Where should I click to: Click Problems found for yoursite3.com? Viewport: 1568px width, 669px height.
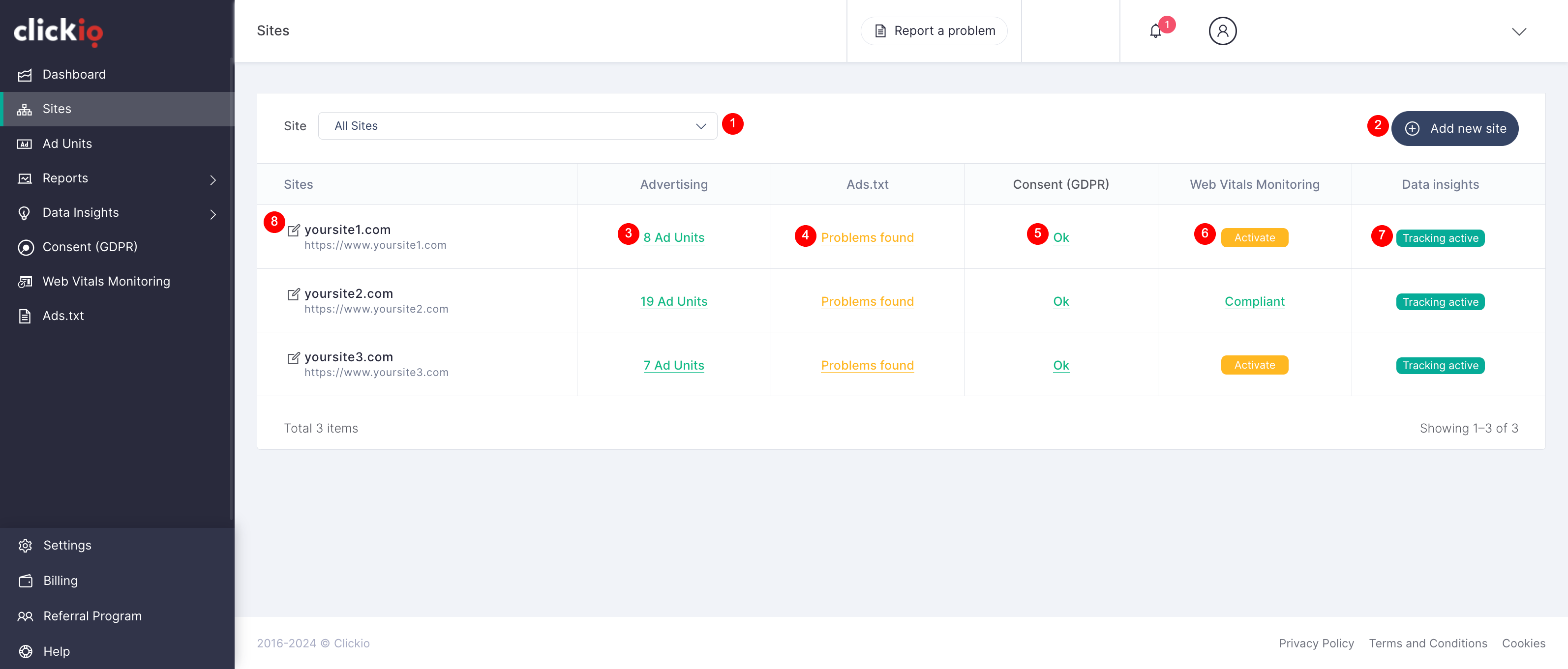coord(868,365)
